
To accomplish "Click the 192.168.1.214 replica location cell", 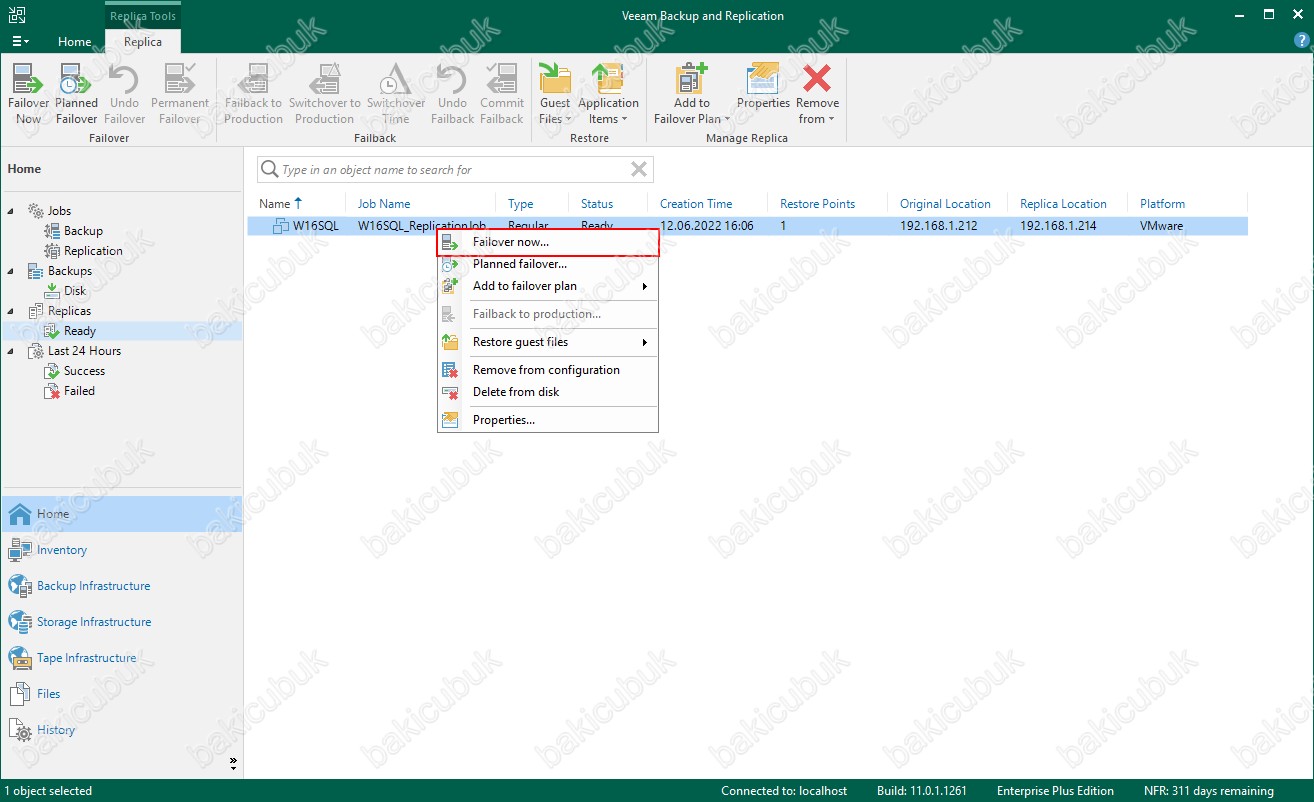I will pos(1058,226).
